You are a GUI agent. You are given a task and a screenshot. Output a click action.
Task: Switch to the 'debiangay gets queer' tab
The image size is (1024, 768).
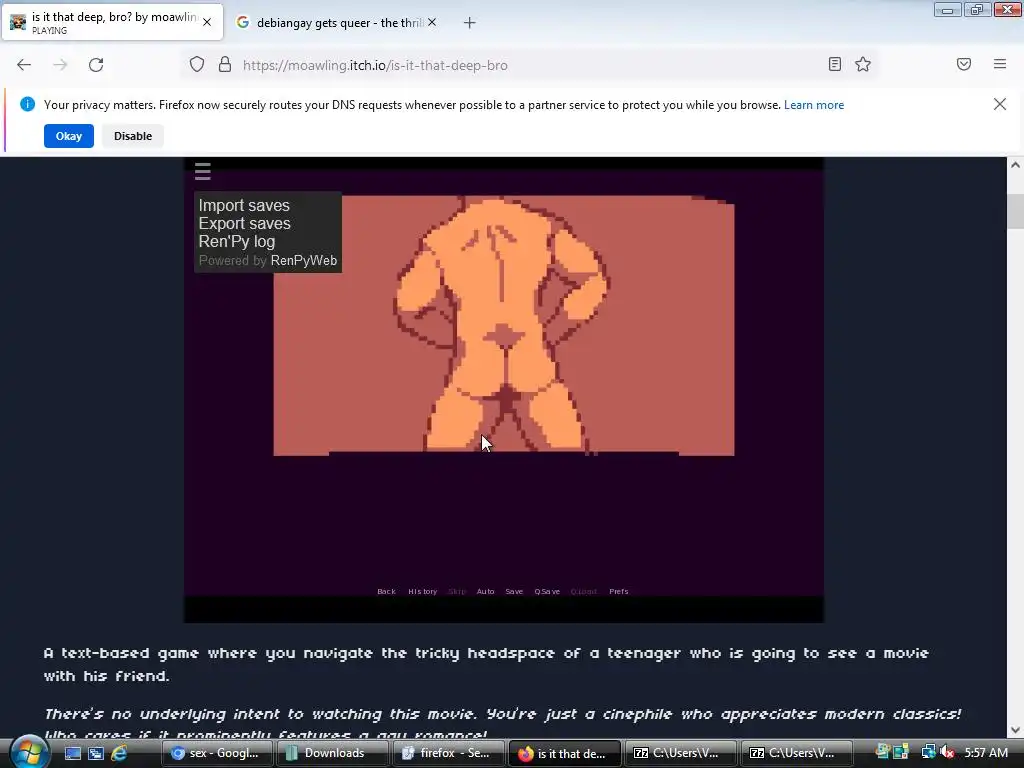338,23
